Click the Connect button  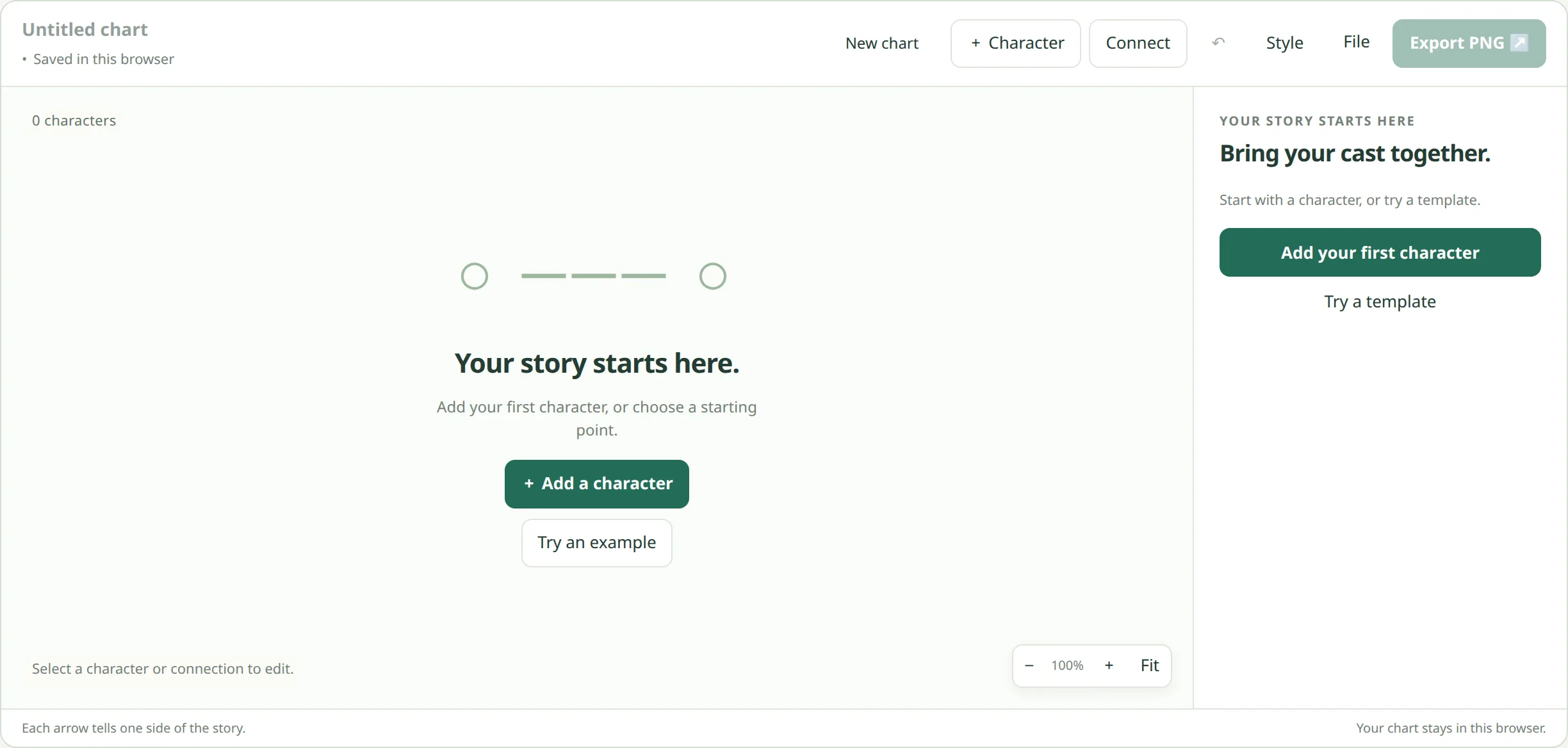(1138, 43)
